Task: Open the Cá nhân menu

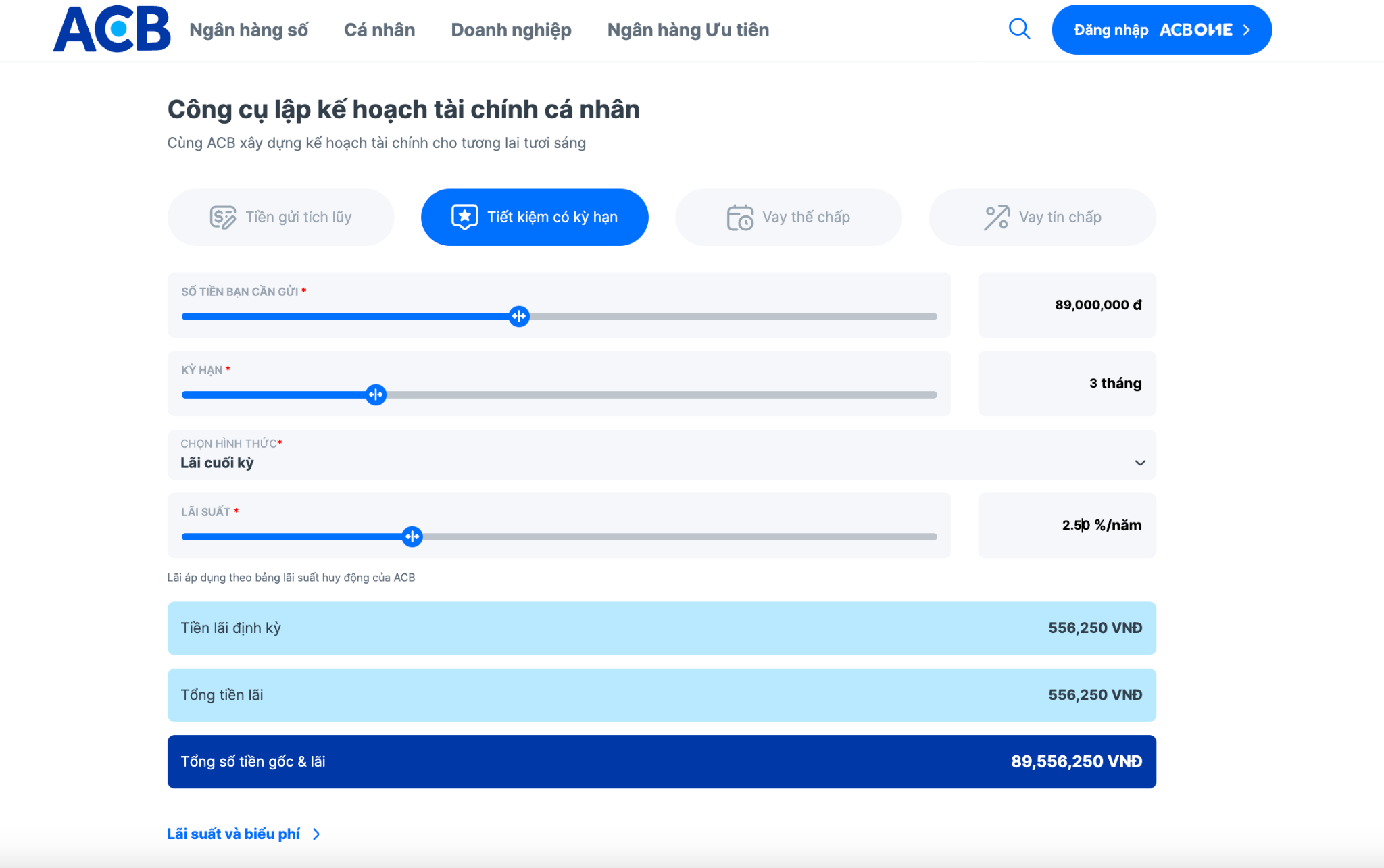Action: tap(379, 30)
